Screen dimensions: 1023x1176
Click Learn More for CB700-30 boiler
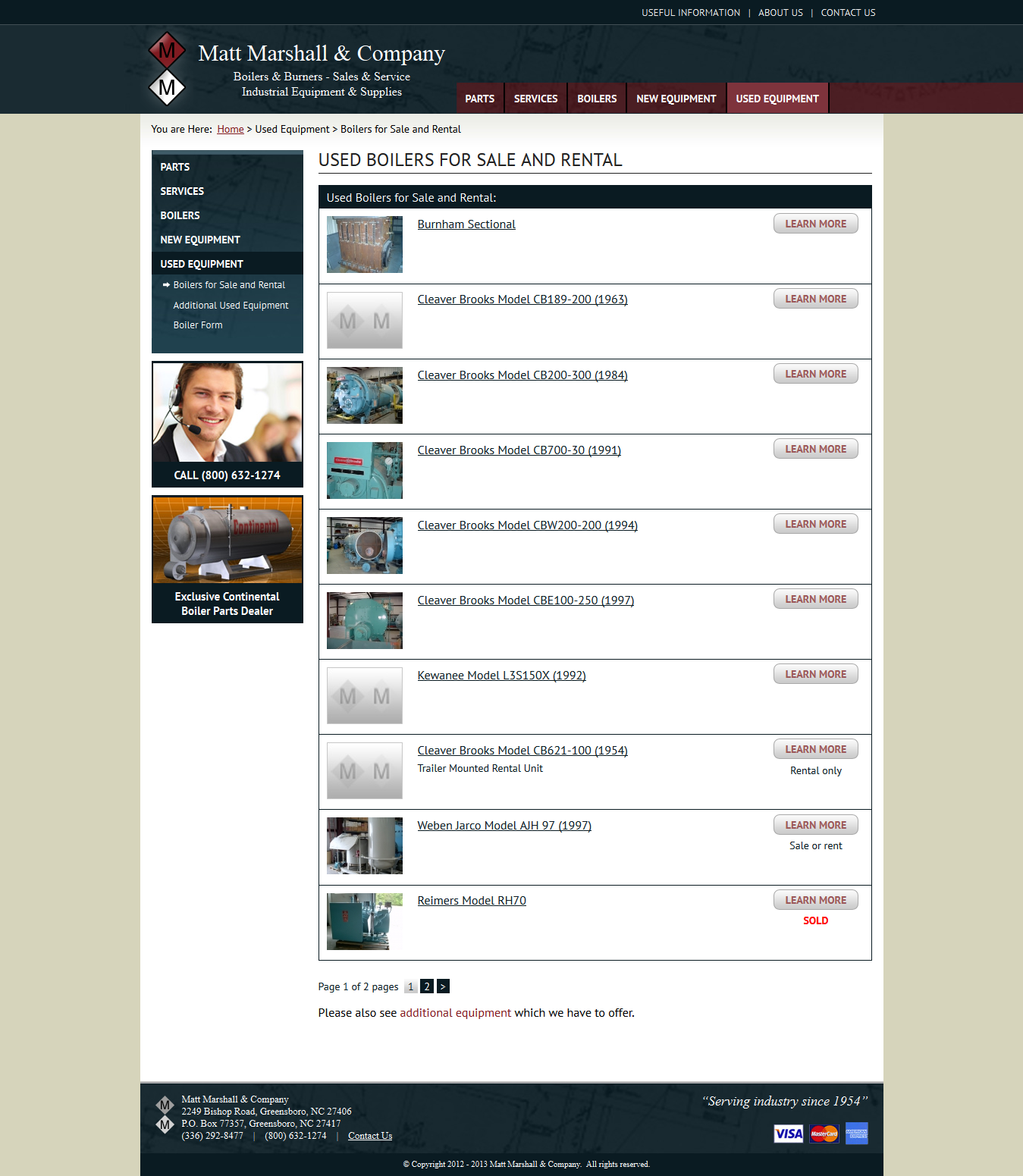(816, 449)
